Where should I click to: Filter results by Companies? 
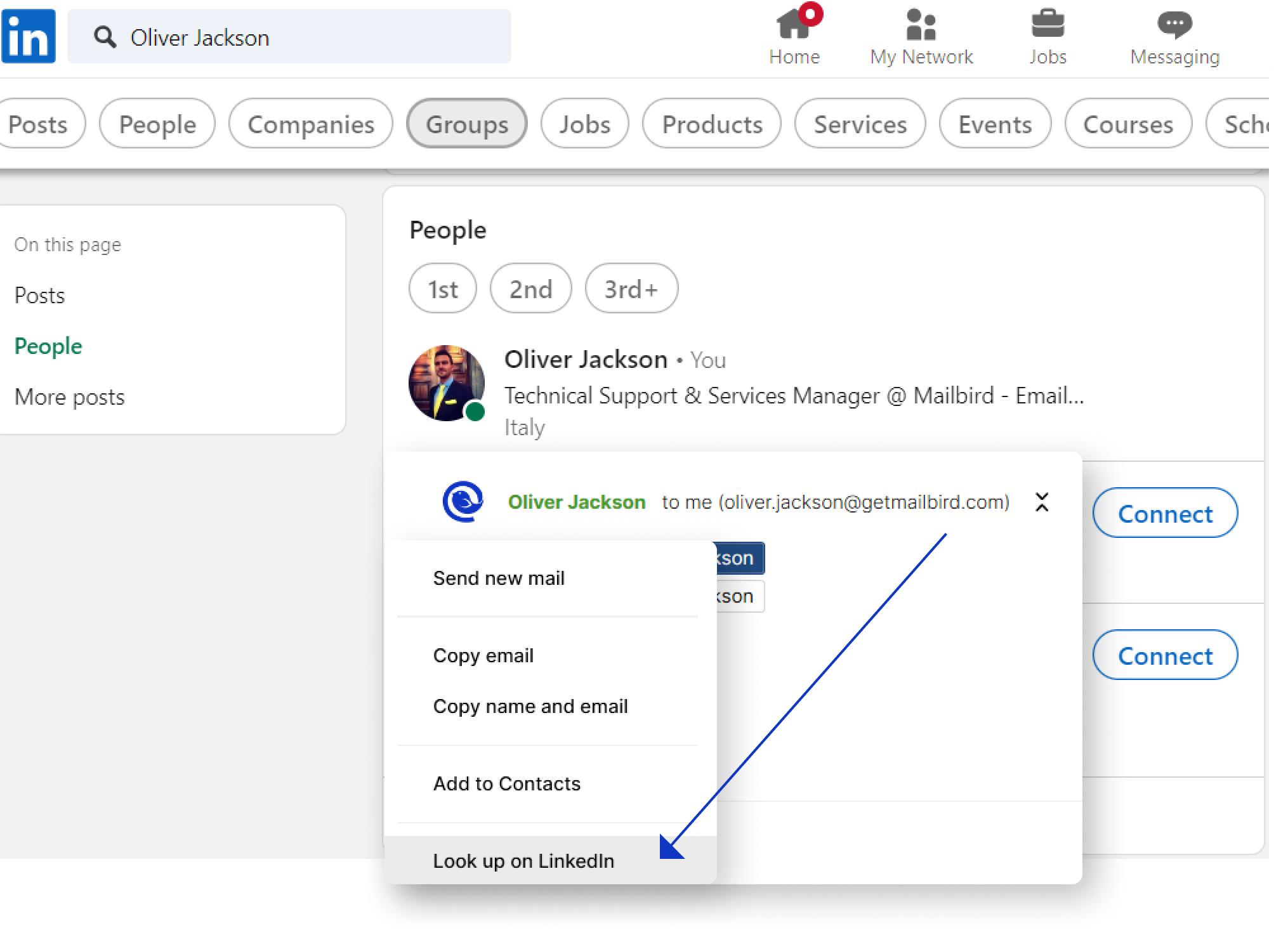(x=311, y=124)
